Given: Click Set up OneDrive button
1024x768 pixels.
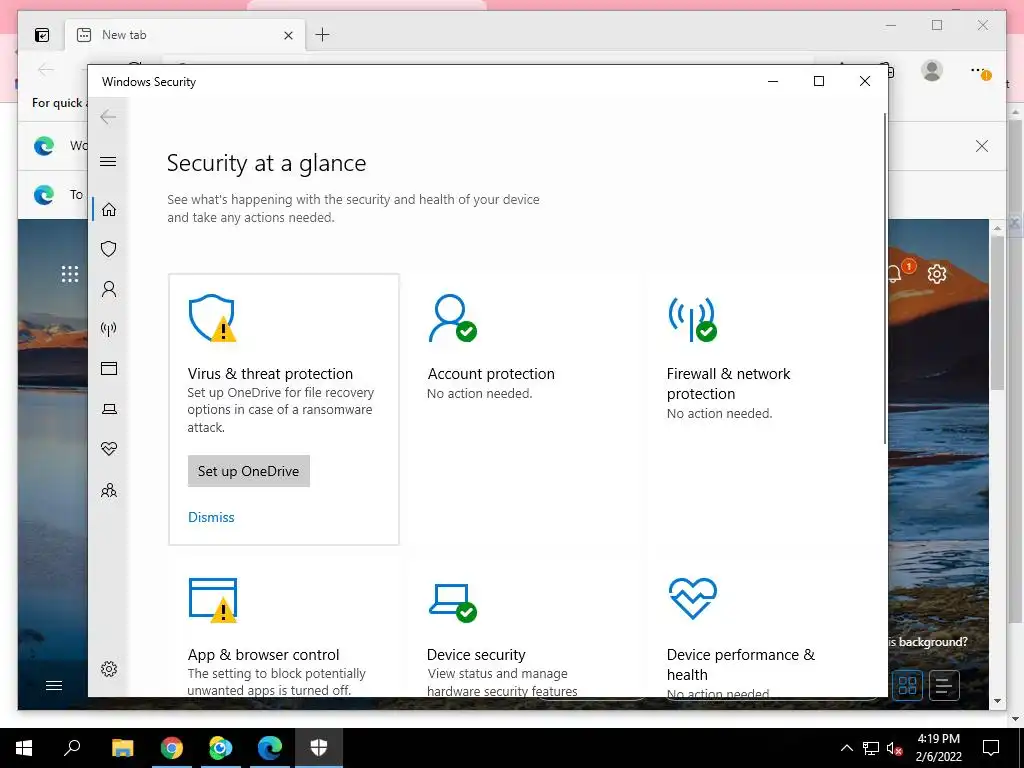Looking at the screenshot, I should (249, 471).
